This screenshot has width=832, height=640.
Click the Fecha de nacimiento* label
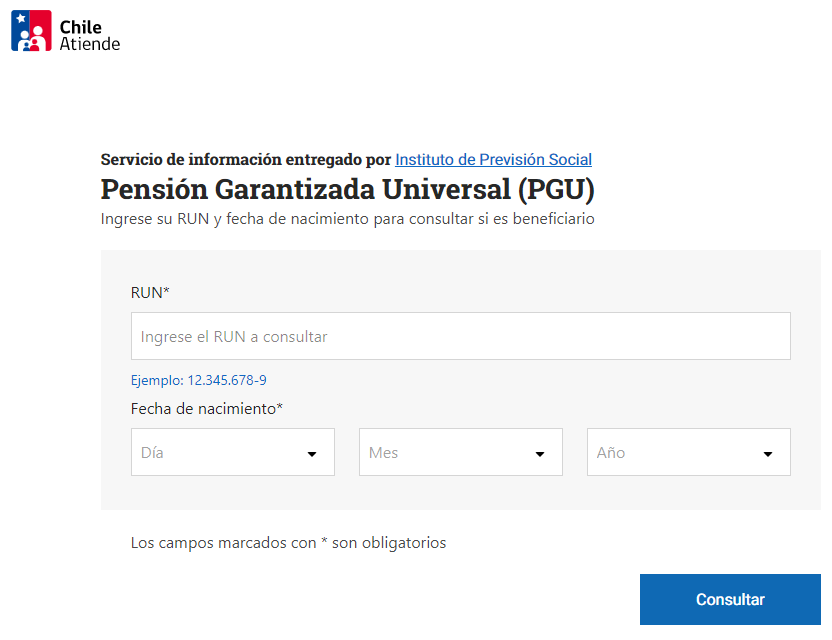204,408
